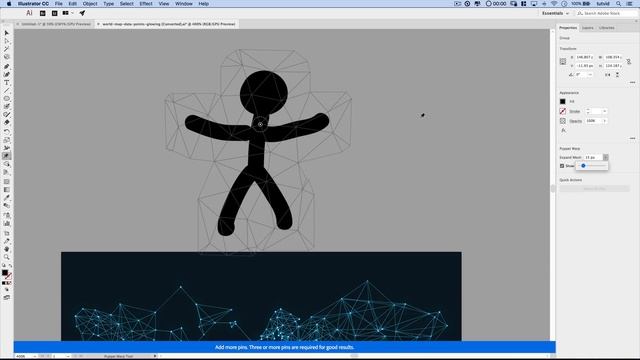Select the Eyedropper tool

(x=7, y=198)
